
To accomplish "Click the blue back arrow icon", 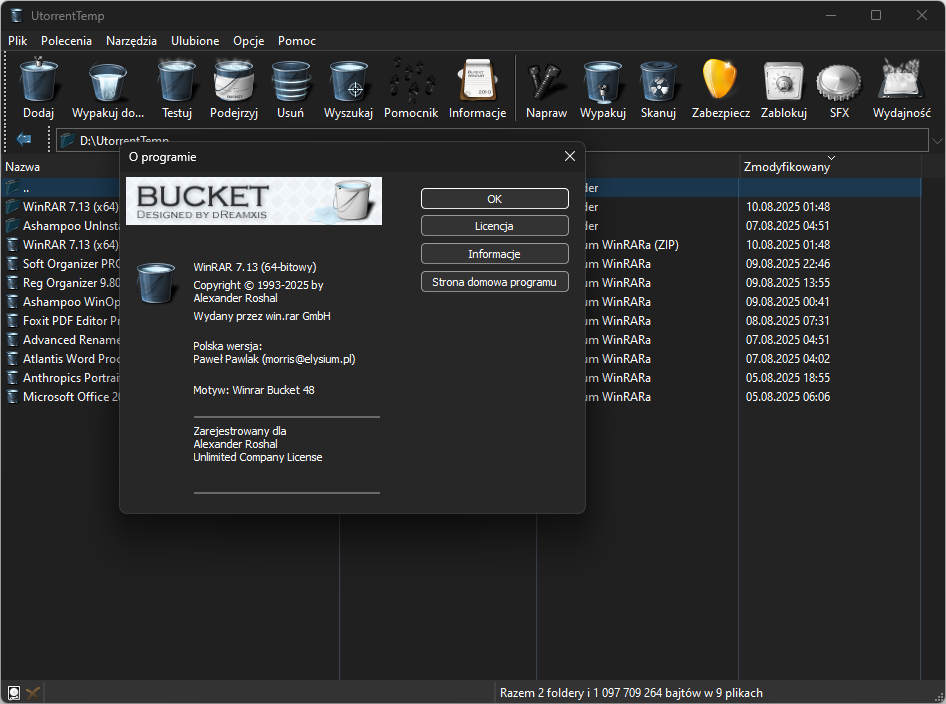I will 24,139.
